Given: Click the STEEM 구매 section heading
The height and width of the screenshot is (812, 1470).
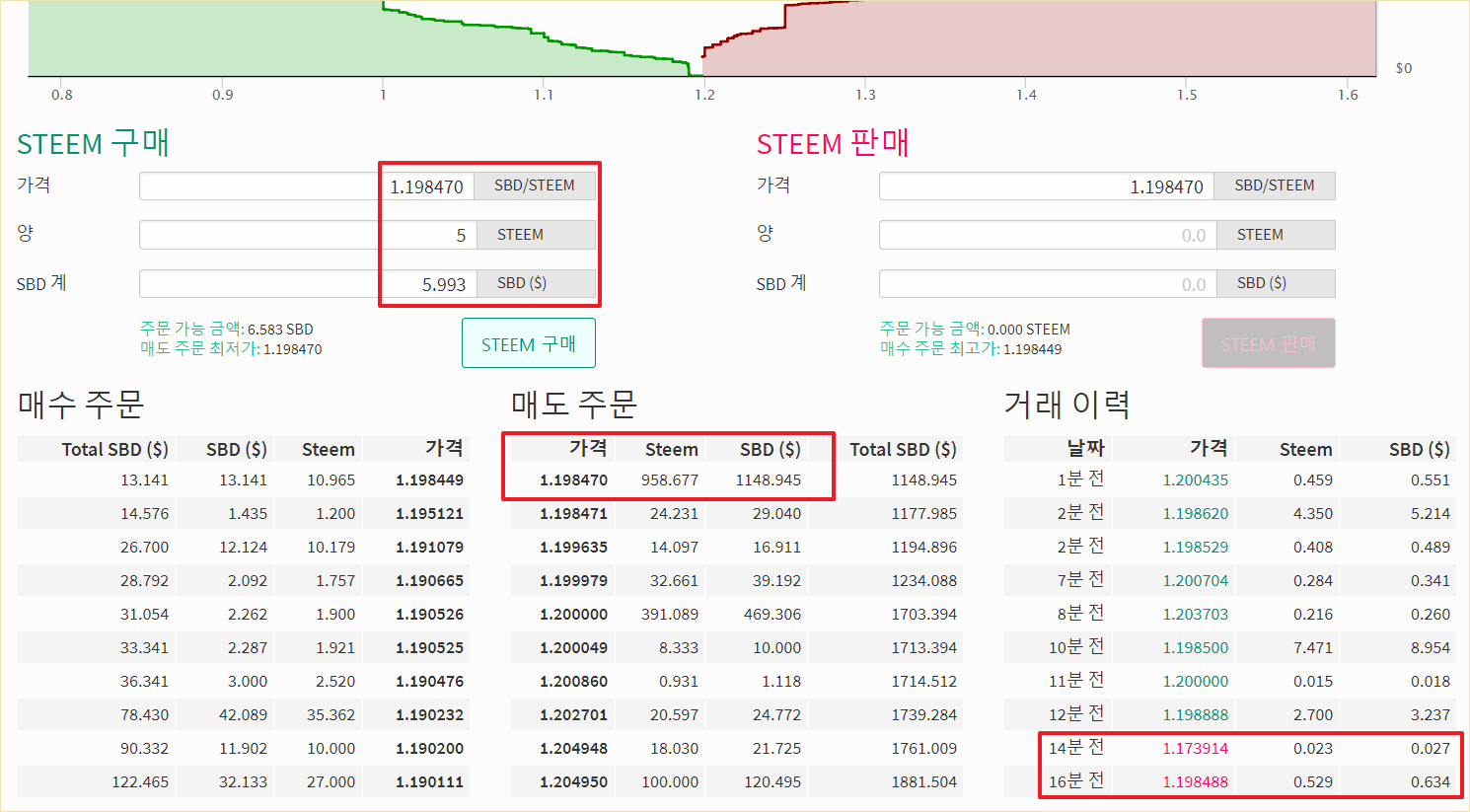Looking at the screenshot, I should tap(94, 143).
